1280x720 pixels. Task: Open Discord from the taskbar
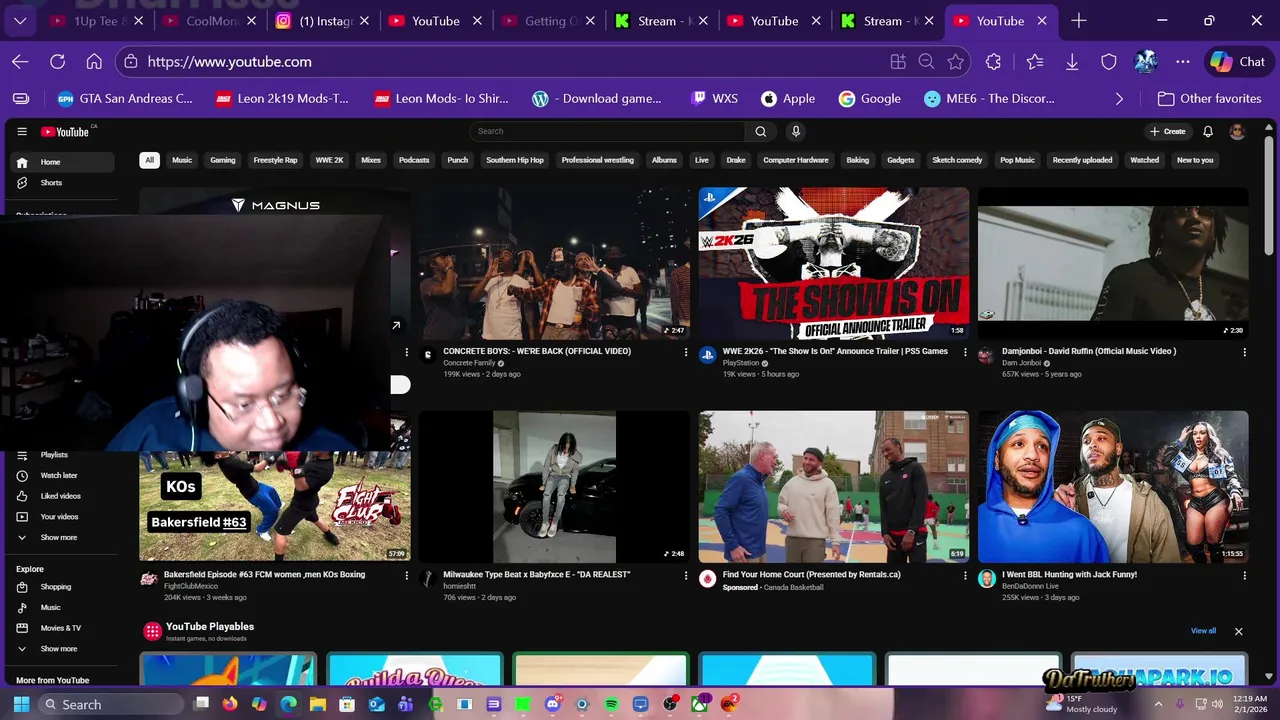click(552, 704)
